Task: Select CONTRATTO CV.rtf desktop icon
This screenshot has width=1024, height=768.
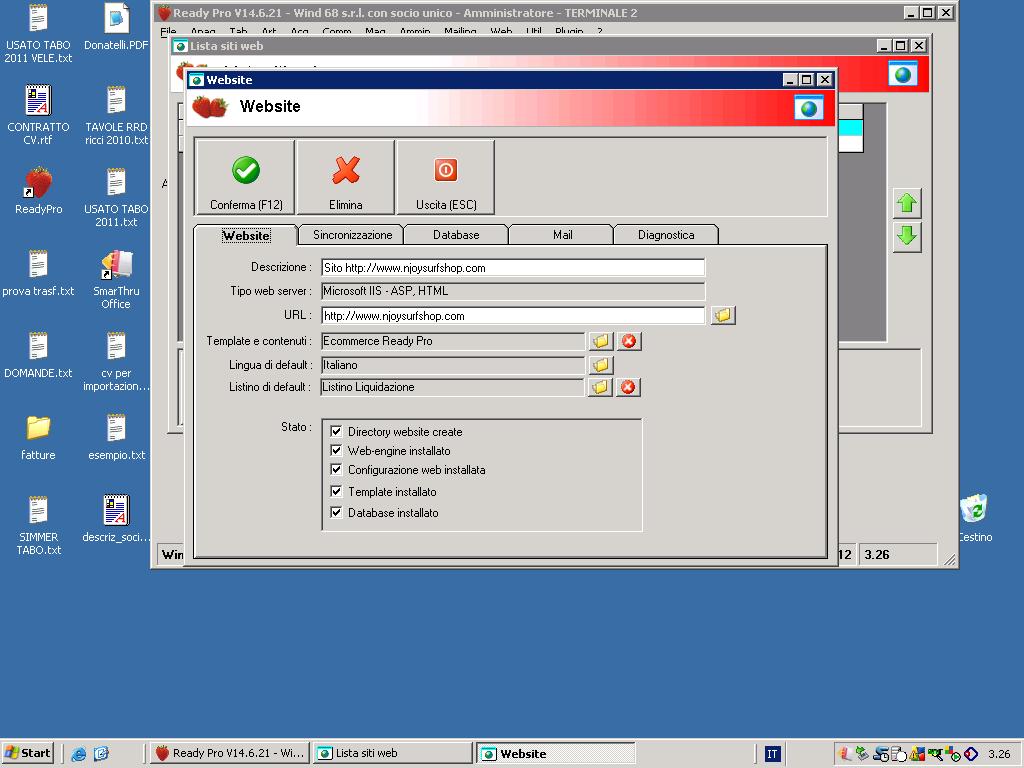Action: pos(38,115)
